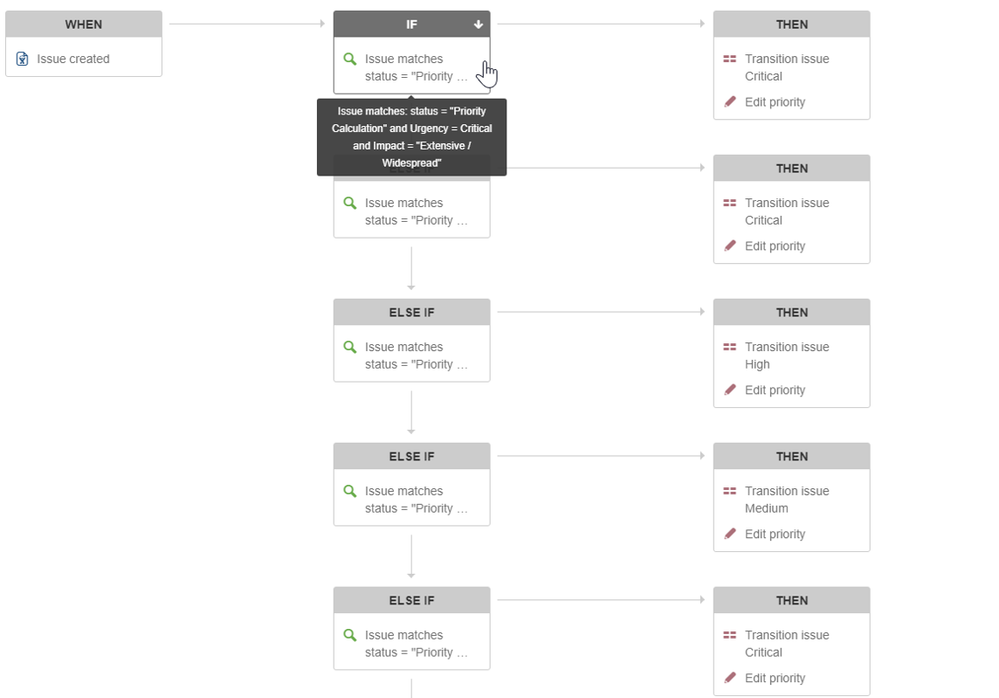Click the pencil icon in the Medium THEN block
Screen dimensions: 999x698
click(x=728, y=533)
